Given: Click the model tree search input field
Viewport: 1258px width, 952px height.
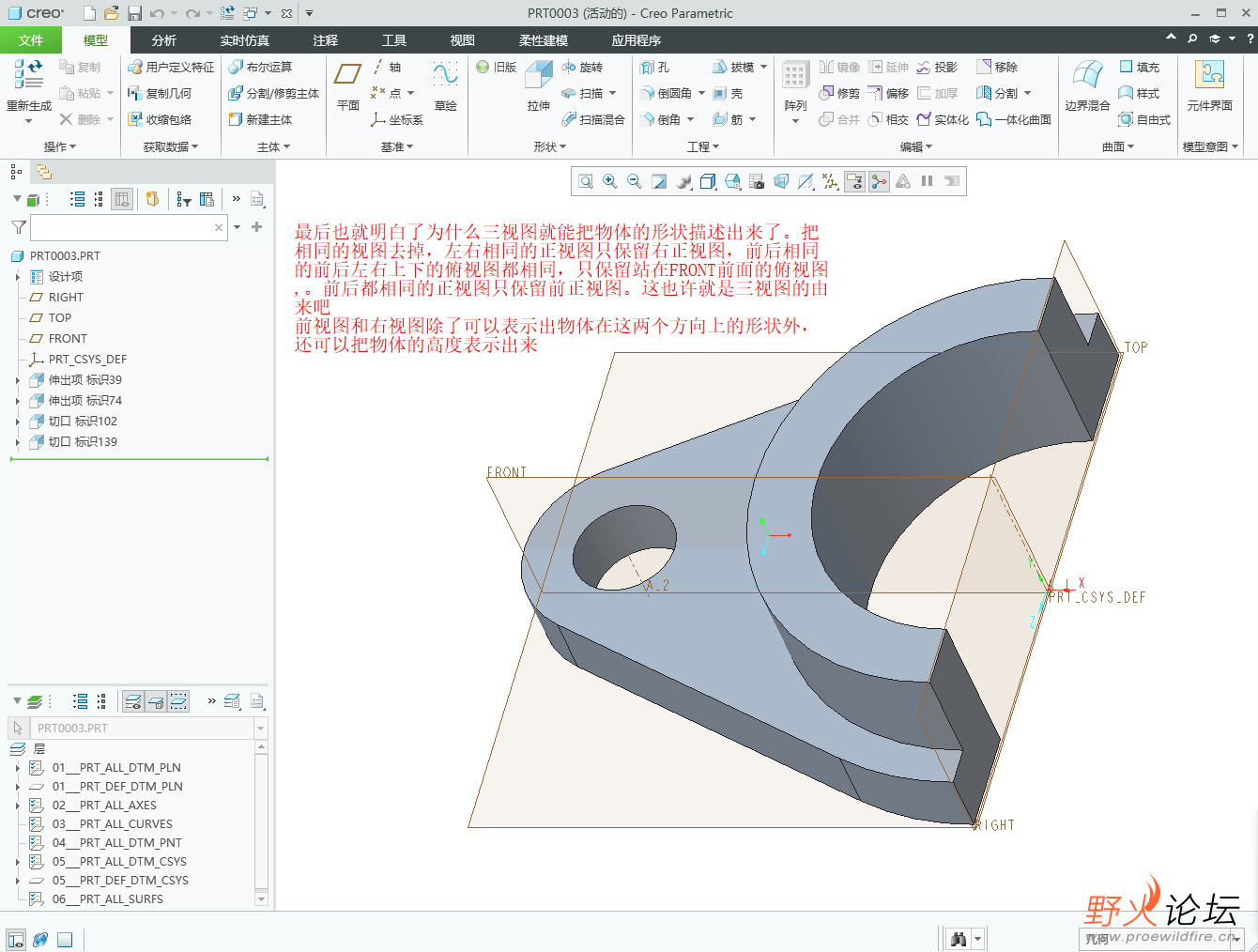Looking at the screenshot, I should (128, 227).
